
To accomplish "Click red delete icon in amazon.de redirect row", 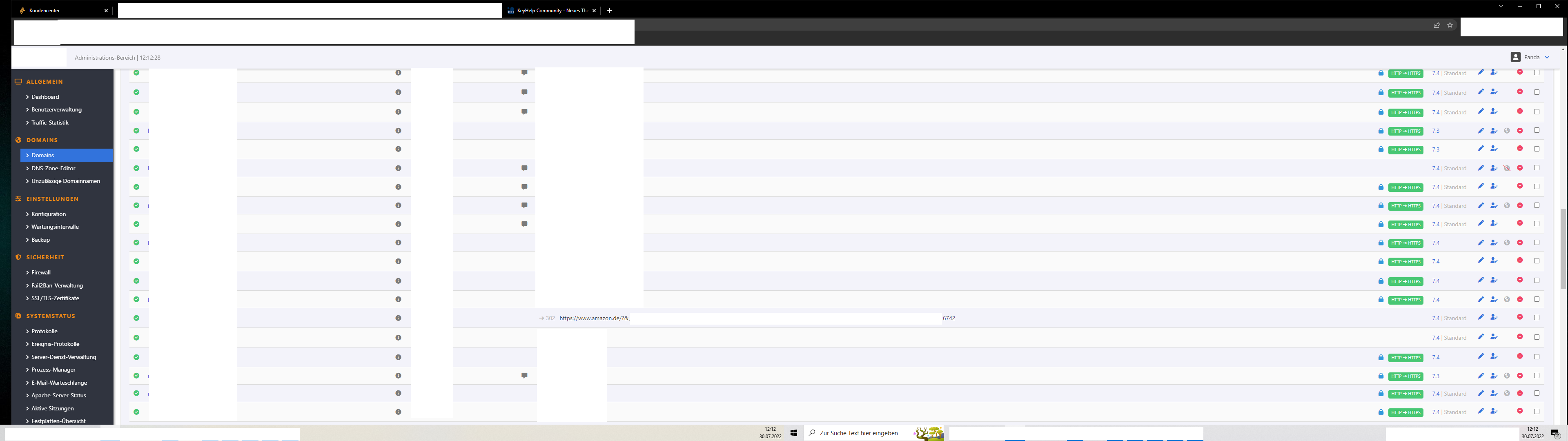I will coord(1520,317).
